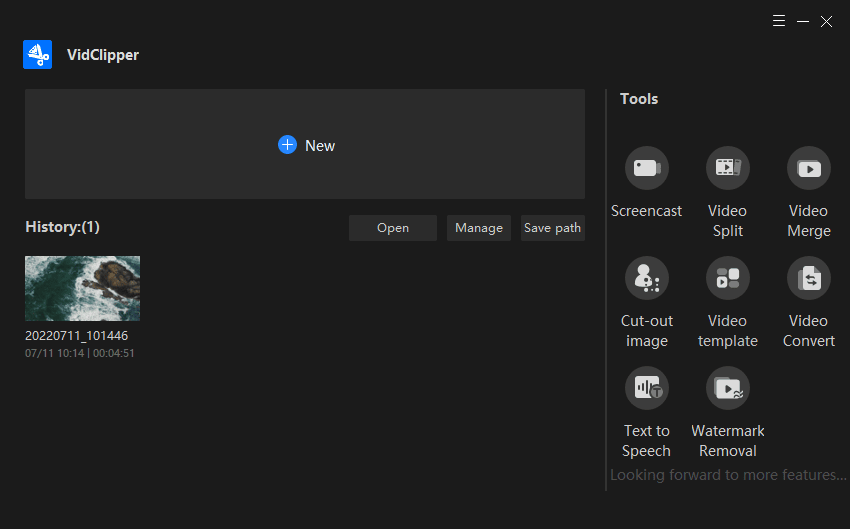
Task: Open the Cut-out image tool
Action: click(646, 278)
